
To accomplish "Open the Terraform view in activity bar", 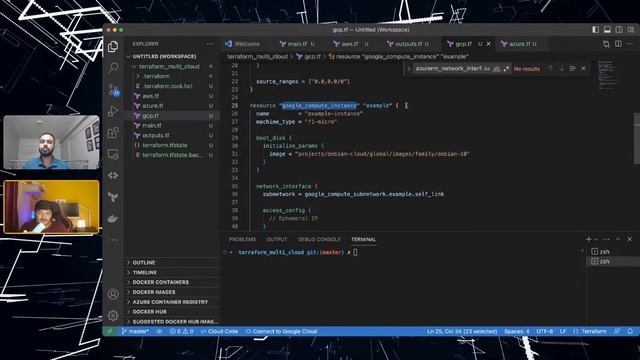I will [x=113, y=197].
